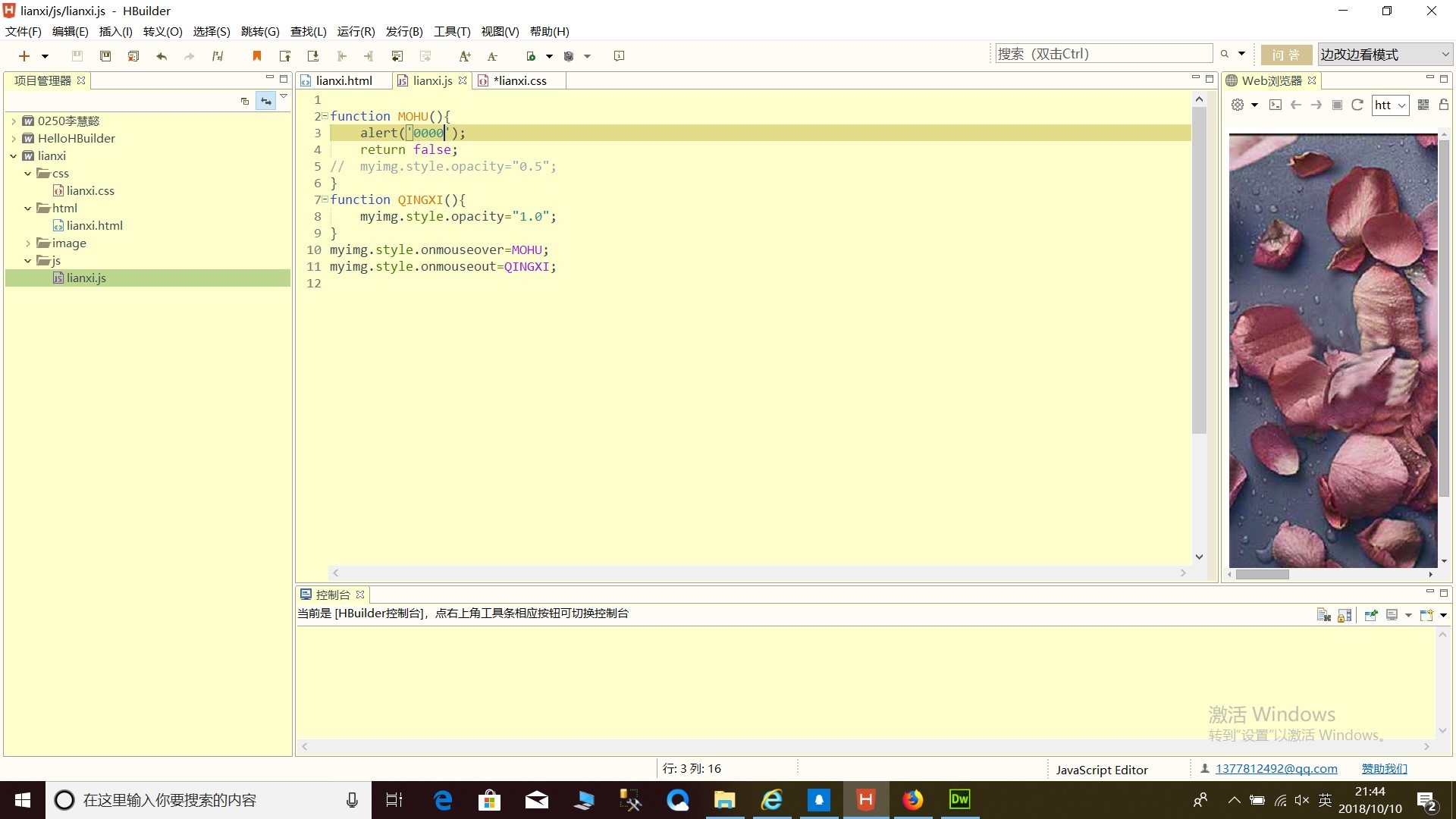Viewport: 1456px width, 819px height.
Task: Click the clear console icon
Action: tap(1324, 615)
